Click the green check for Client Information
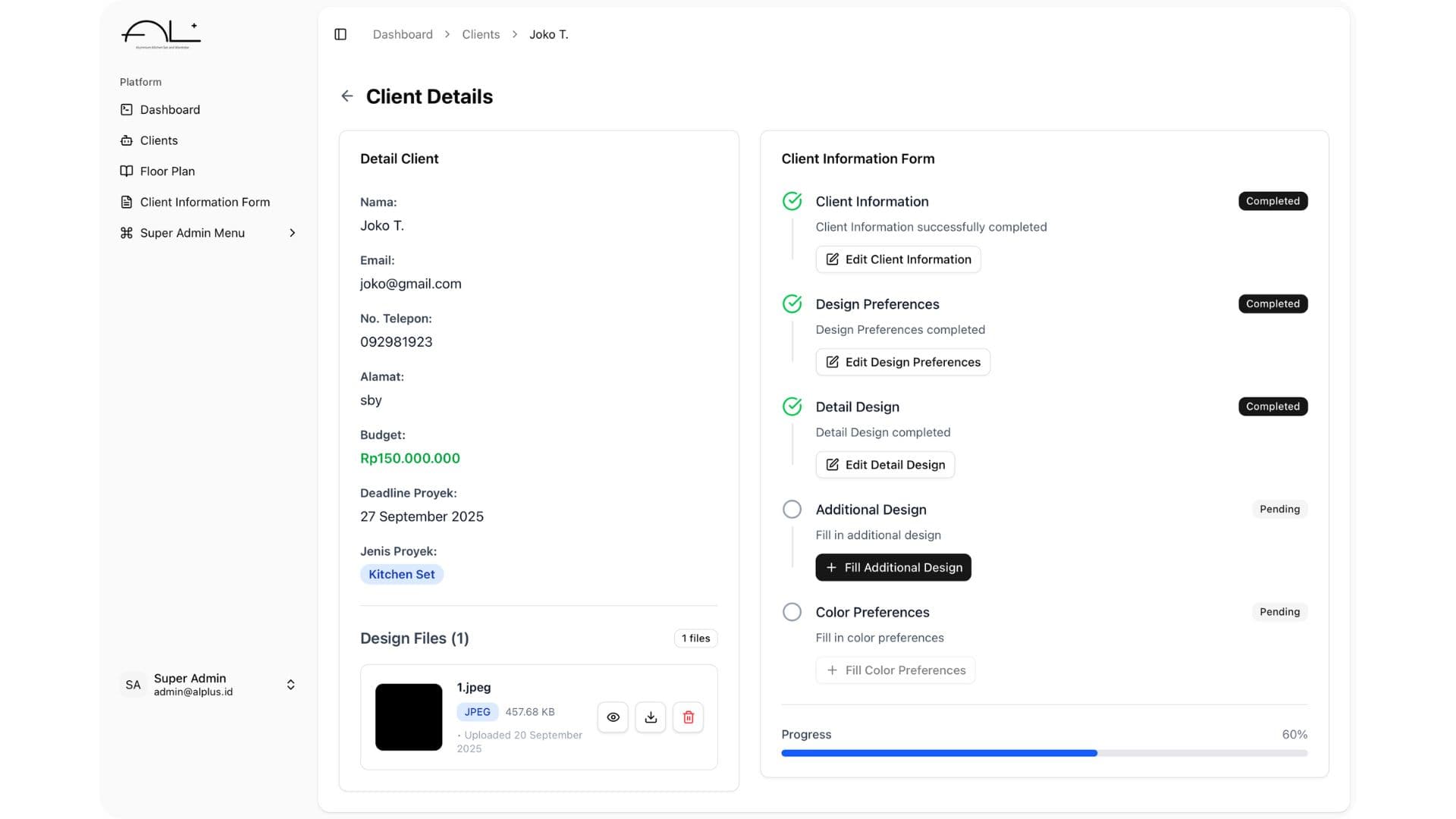The width and height of the screenshot is (1456, 819). [792, 201]
